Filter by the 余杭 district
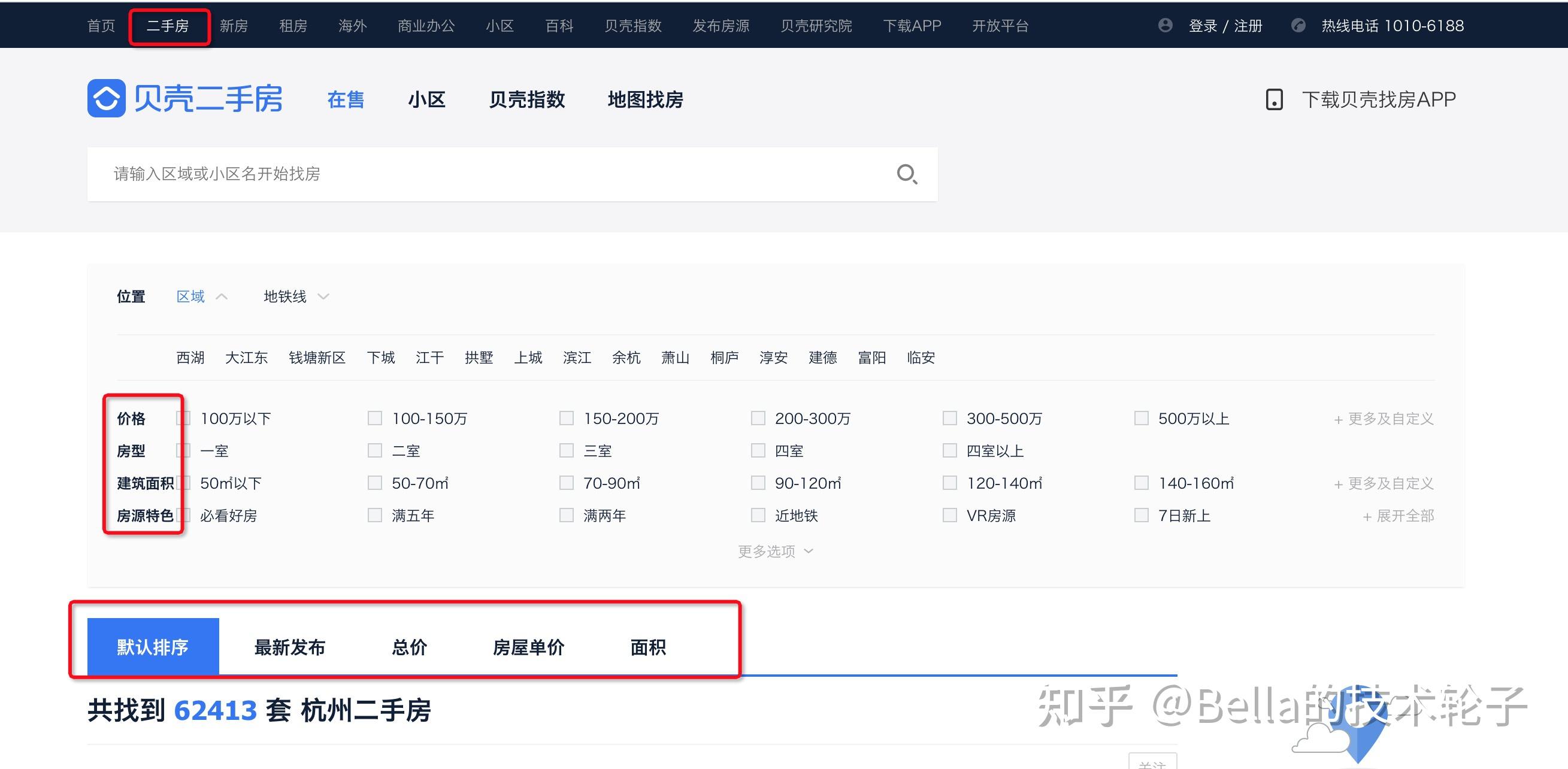 click(626, 358)
